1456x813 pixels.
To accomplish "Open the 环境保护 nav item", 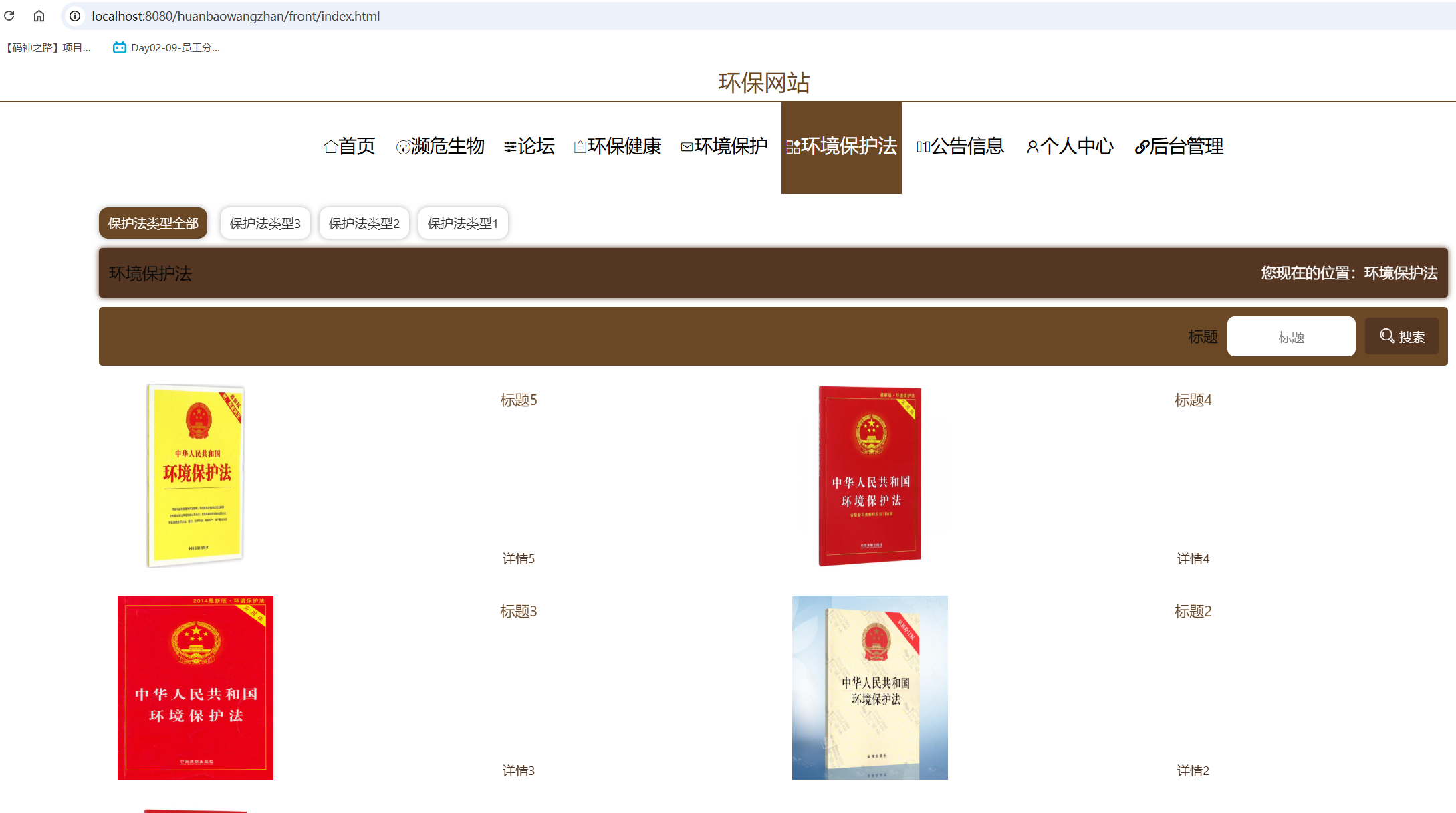I will 724,146.
